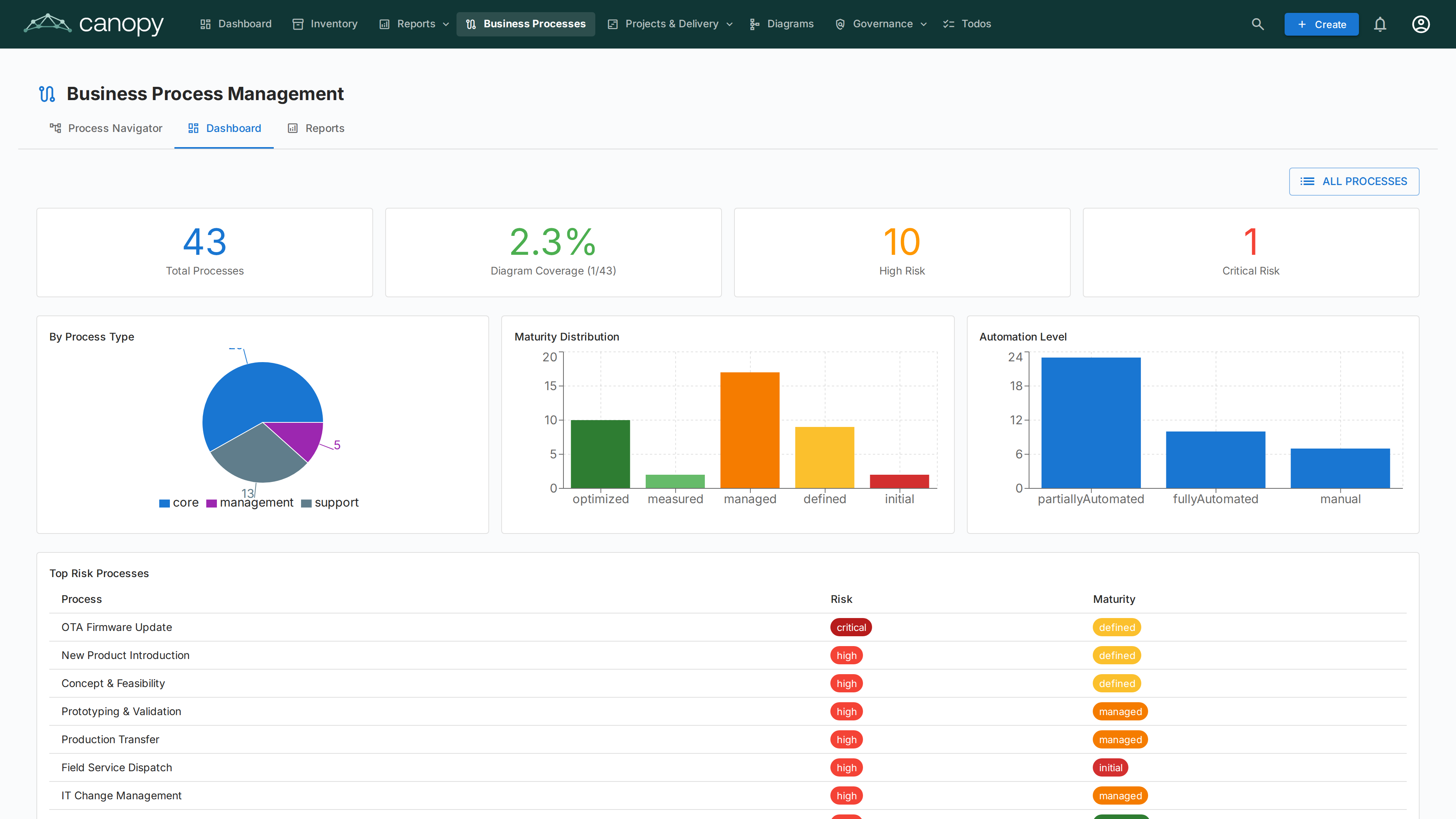Open the Todos menu item

(967, 24)
